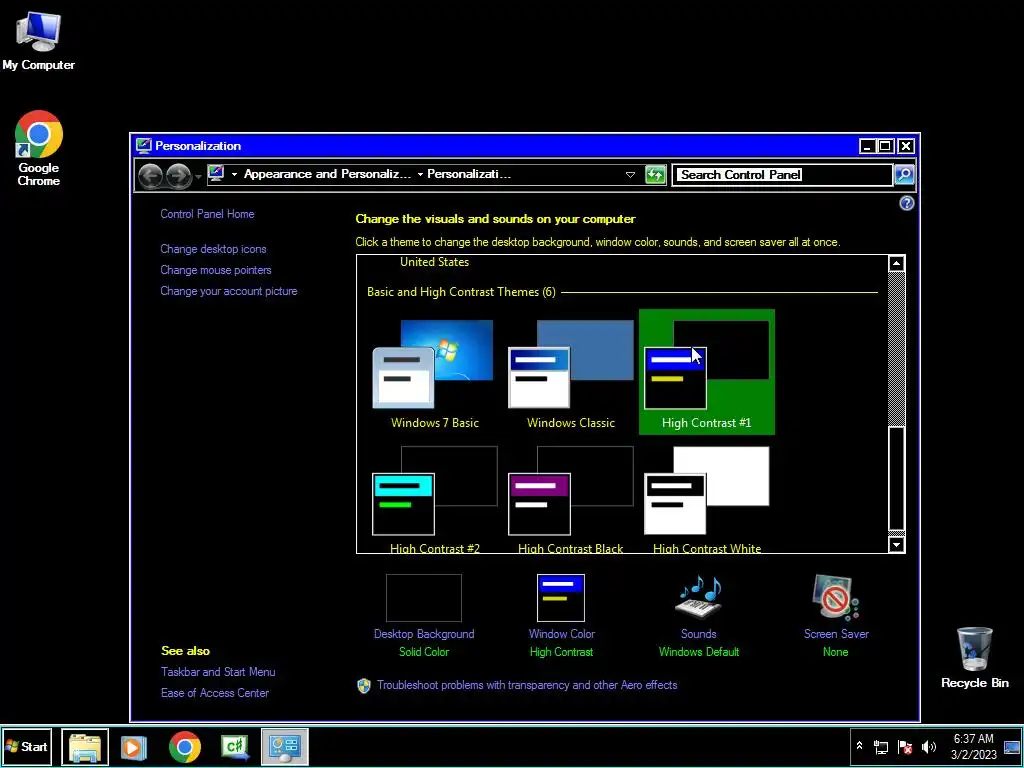
Task: Click the Forward navigation arrow
Action: point(178,175)
